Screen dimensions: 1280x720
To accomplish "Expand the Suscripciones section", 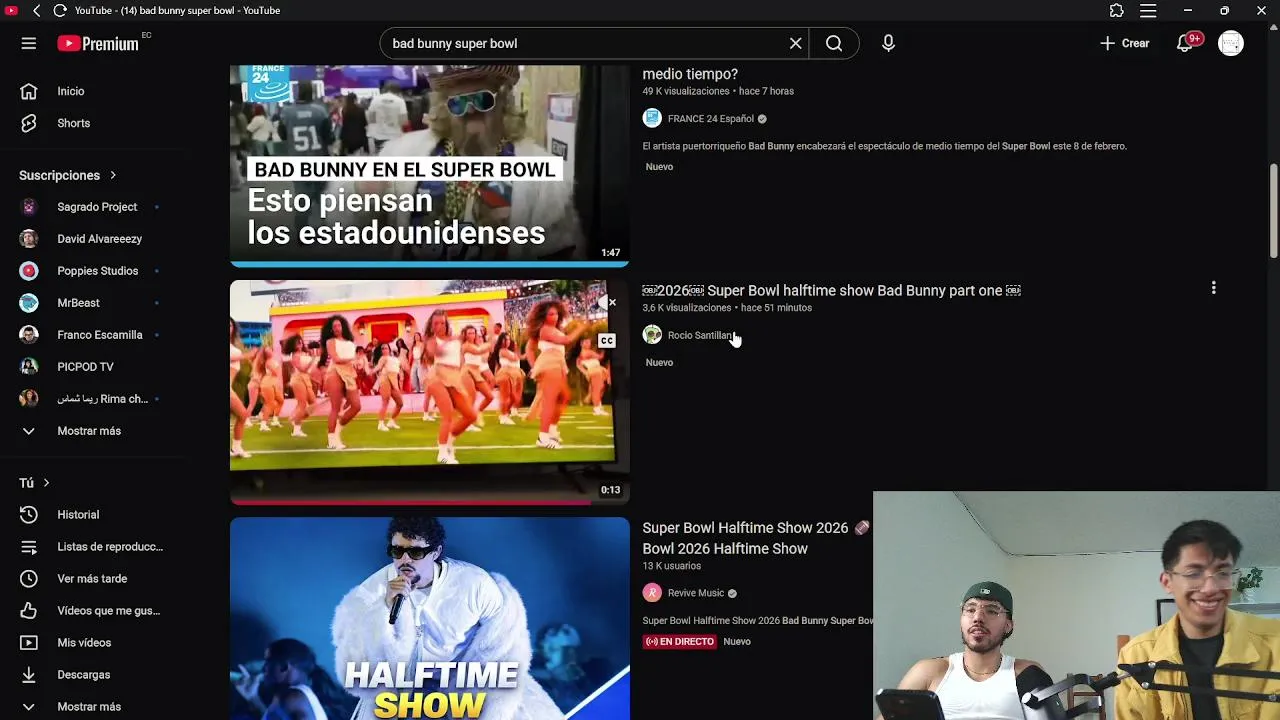I will coord(68,175).
